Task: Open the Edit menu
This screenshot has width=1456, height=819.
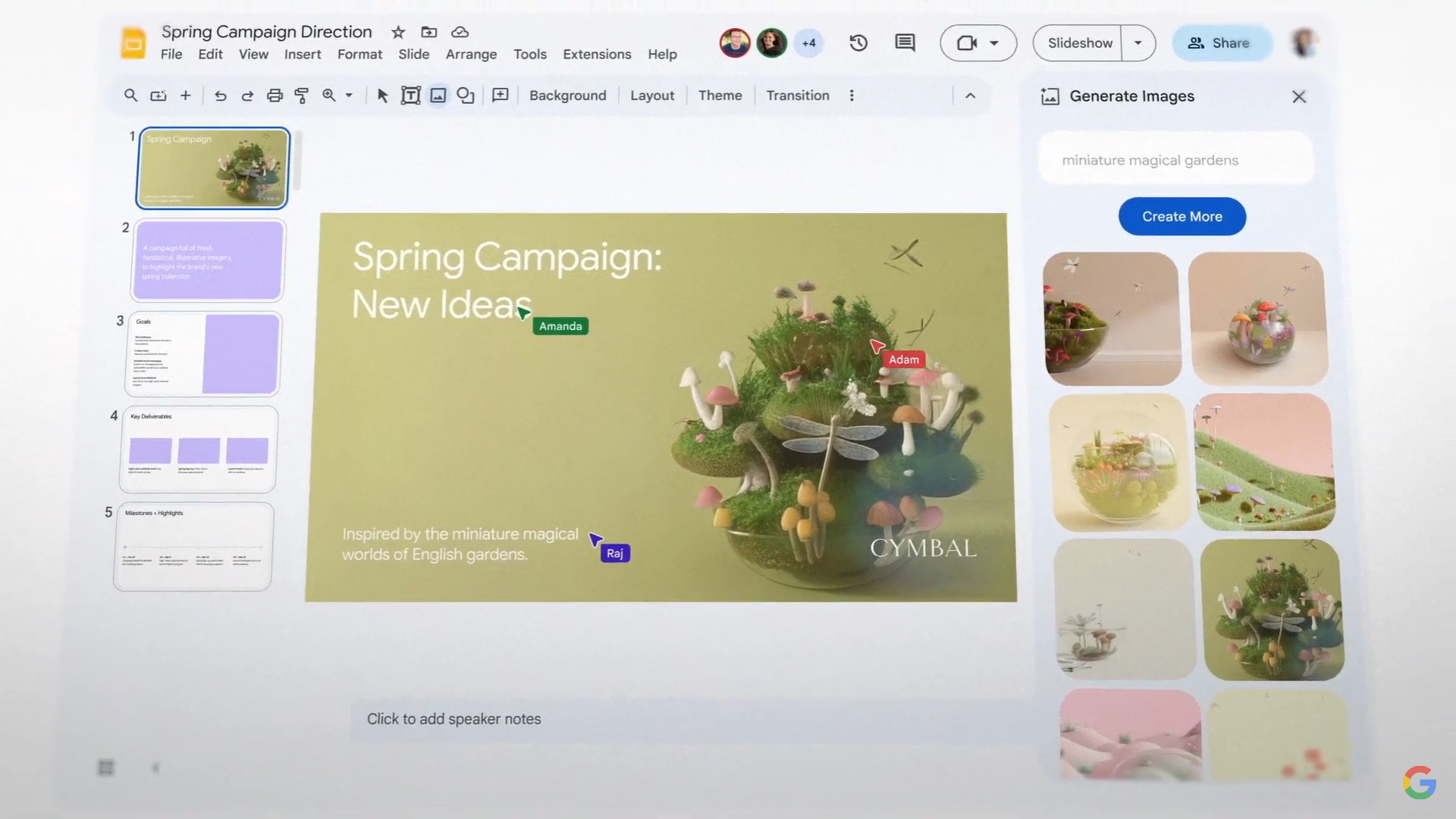Action: [x=210, y=55]
